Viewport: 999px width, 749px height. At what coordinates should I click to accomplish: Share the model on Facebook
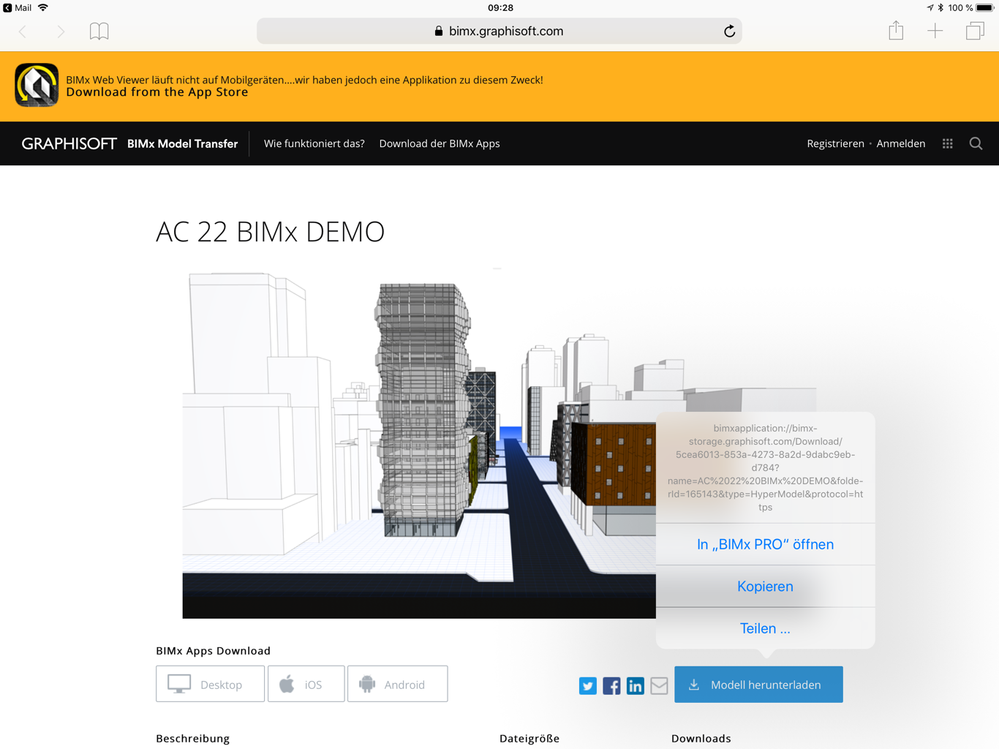click(x=611, y=686)
